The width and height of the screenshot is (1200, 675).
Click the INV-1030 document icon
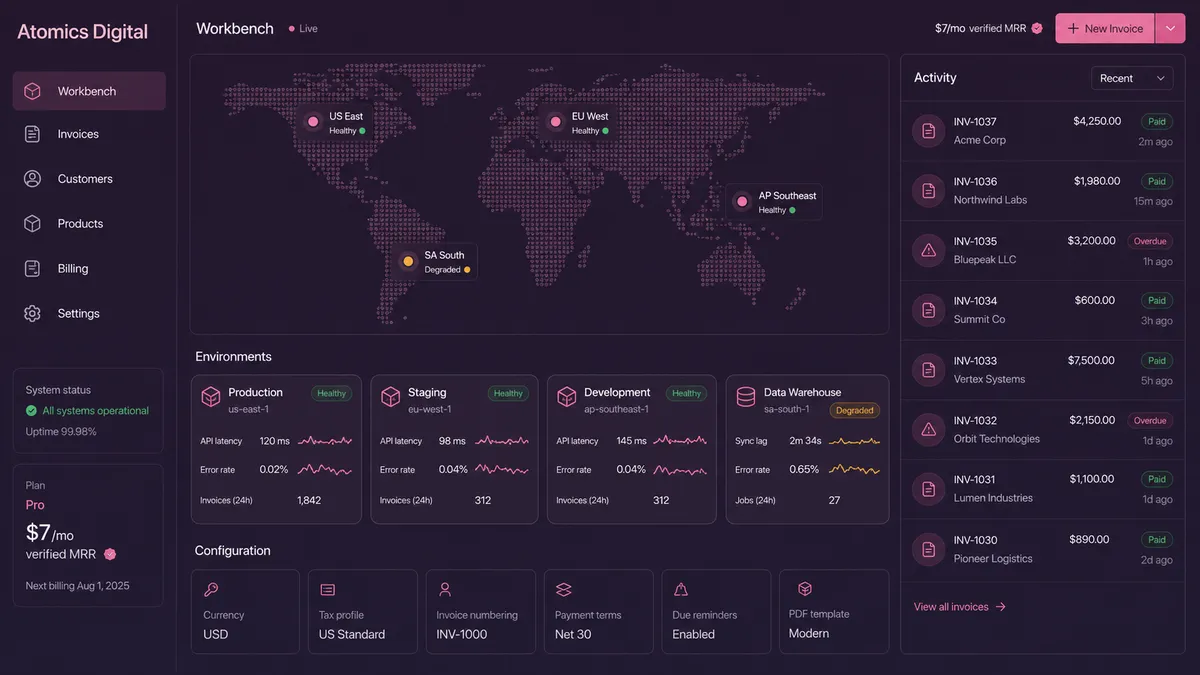(929, 549)
